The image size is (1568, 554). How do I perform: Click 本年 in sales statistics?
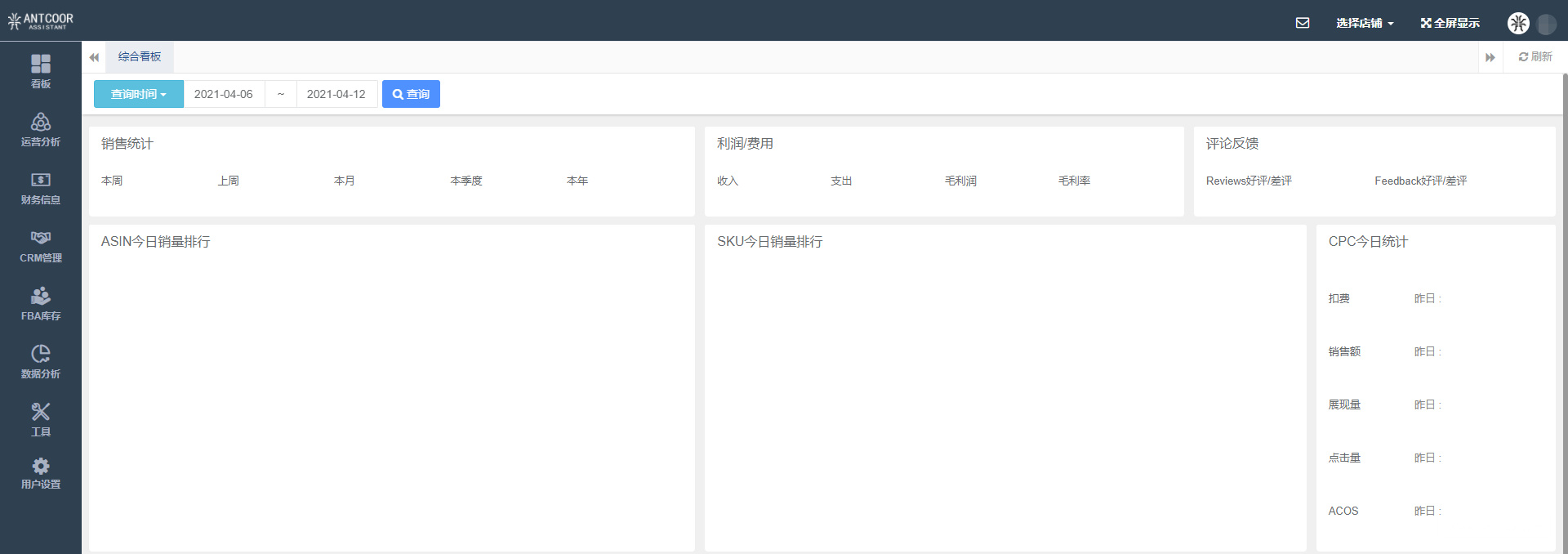577,181
